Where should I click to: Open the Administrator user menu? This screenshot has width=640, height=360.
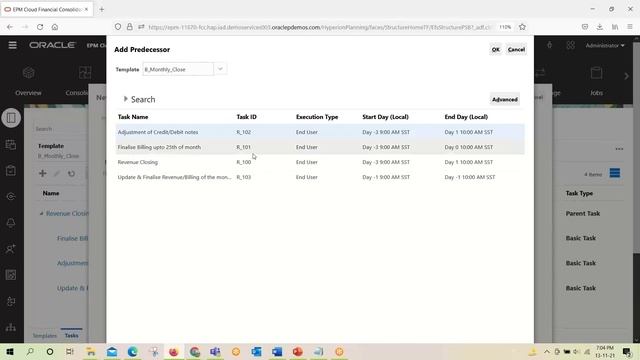[x=605, y=45]
